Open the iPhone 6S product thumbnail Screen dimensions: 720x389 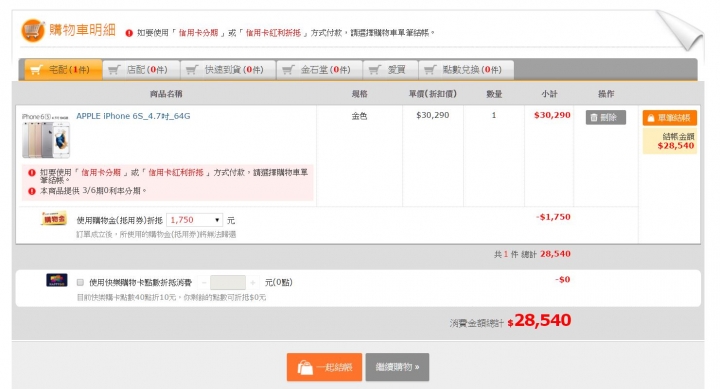(46, 136)
